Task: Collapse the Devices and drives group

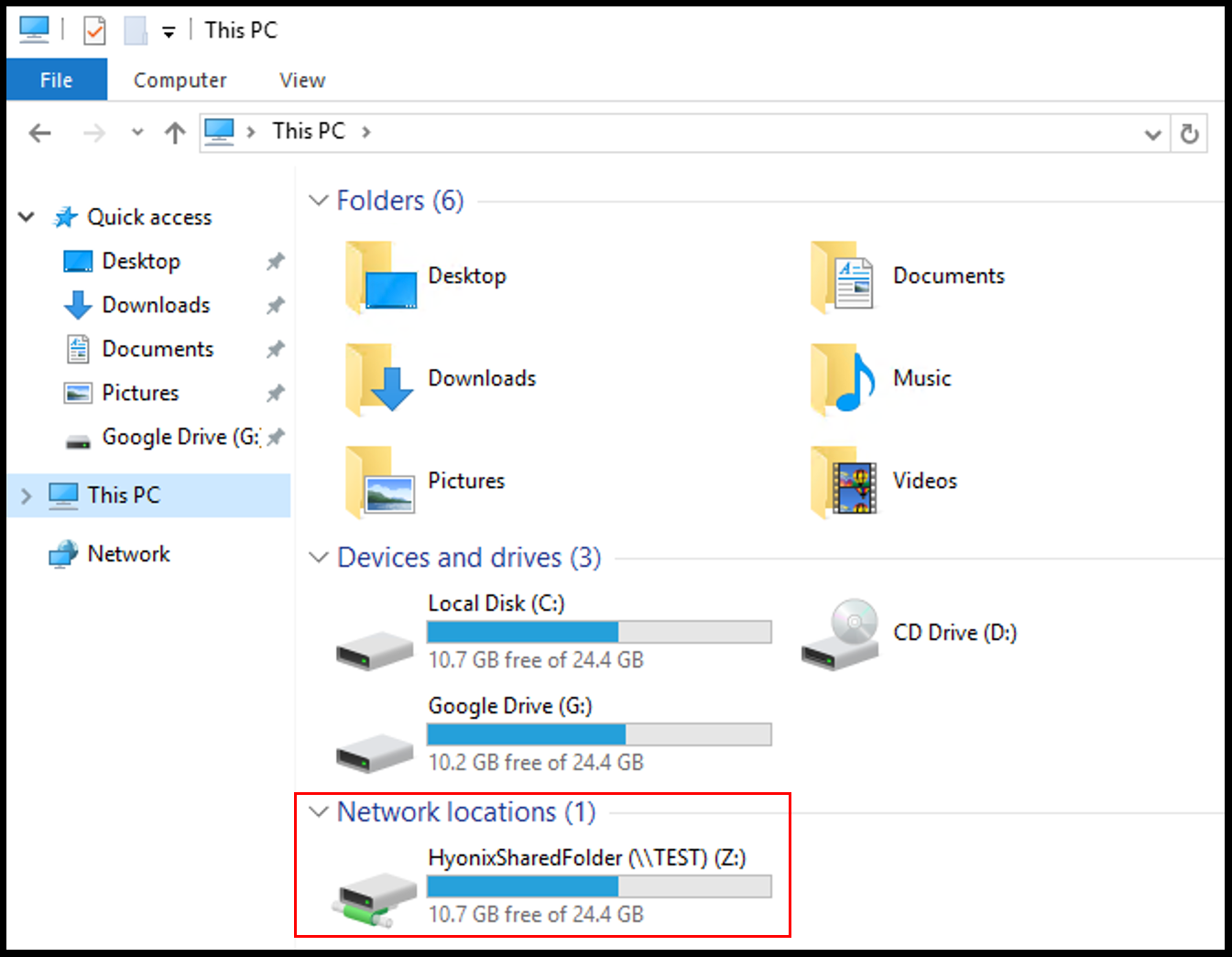Action: [319, 558]
